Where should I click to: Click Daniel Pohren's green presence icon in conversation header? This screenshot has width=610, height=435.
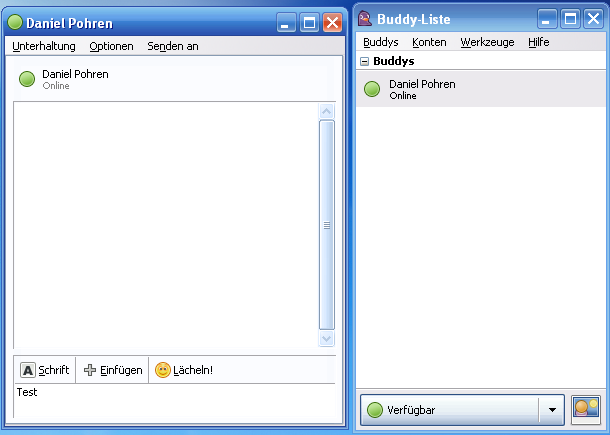click(x=27, y=79)
